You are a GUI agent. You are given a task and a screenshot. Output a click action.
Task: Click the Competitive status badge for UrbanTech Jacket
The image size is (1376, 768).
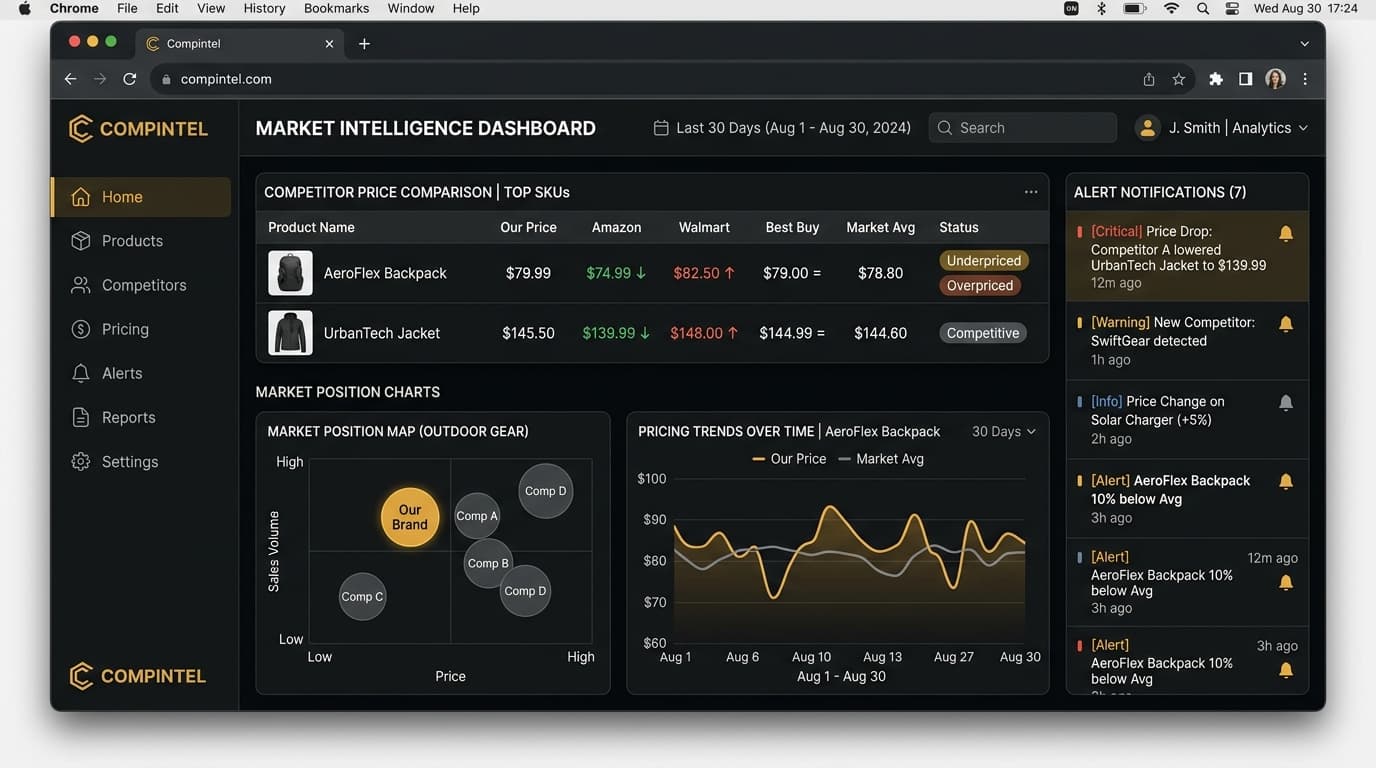982,333
